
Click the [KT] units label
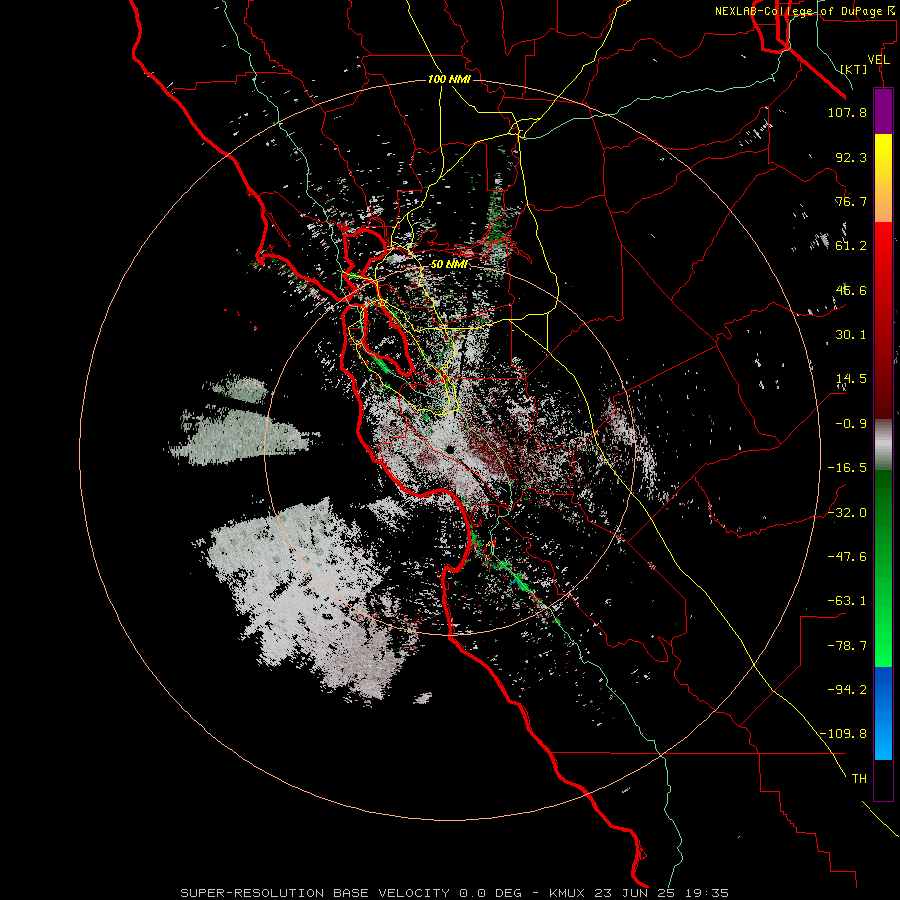tap(853, 69)
